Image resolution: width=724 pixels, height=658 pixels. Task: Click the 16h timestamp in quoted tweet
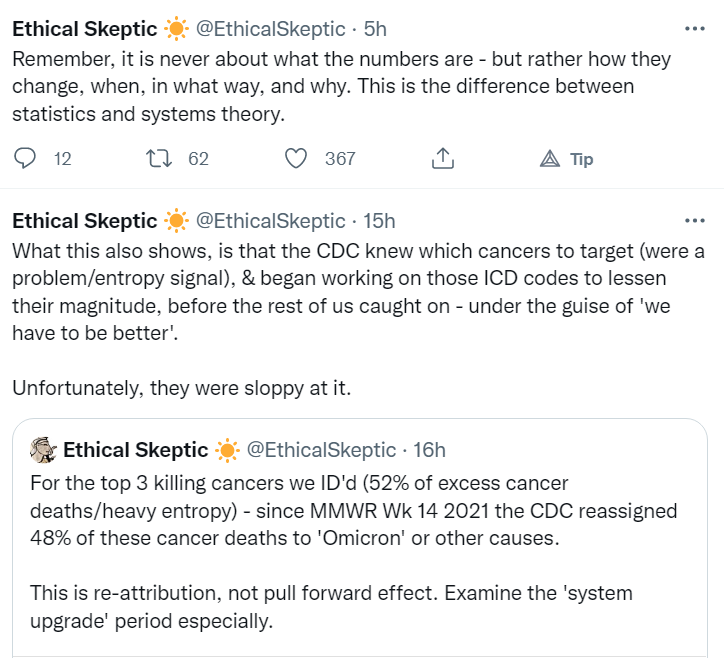click(427, 450)
